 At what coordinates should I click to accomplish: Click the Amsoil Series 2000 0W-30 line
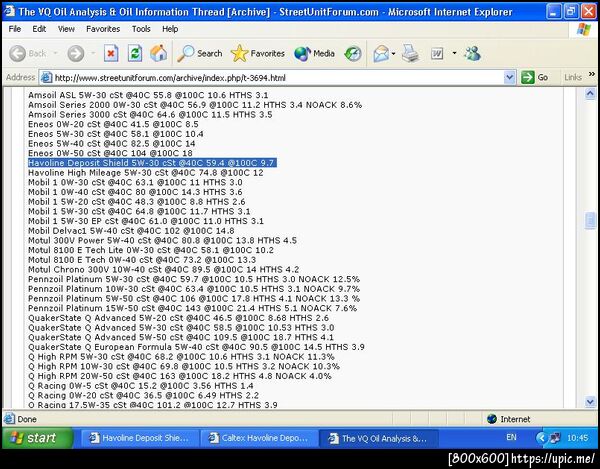tap(195, 105)
